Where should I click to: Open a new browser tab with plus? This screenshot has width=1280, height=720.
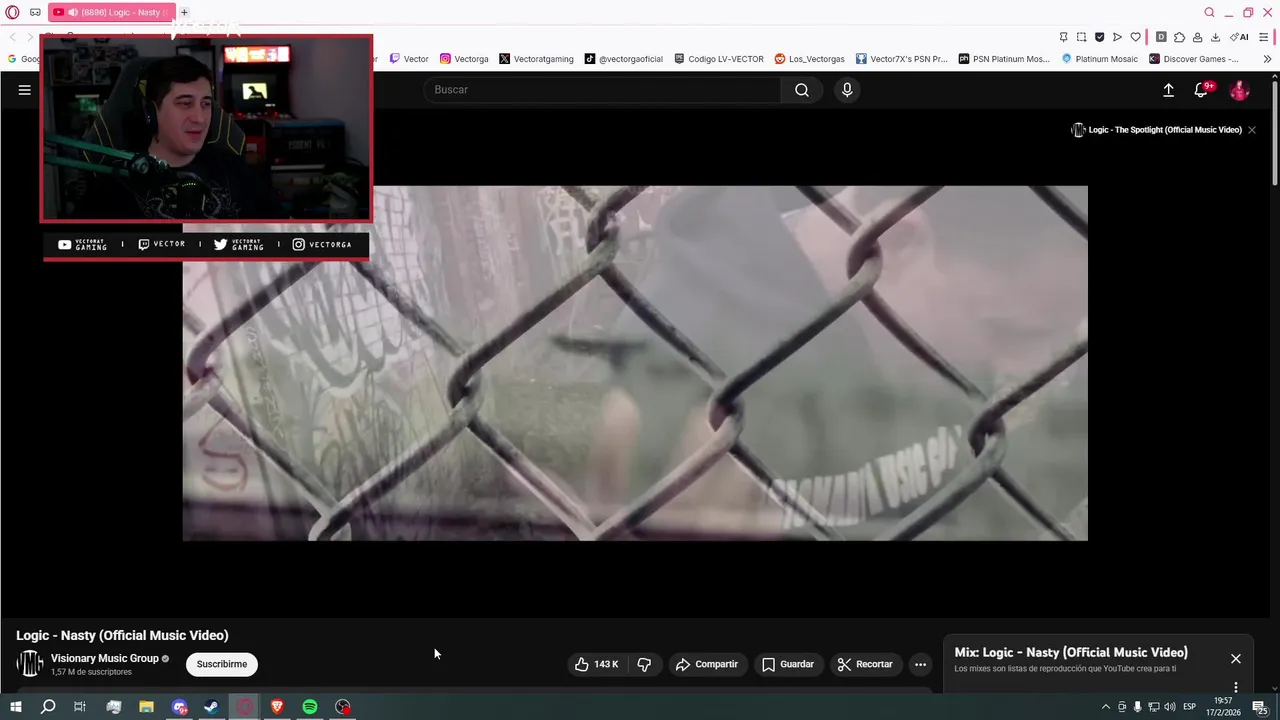coord(184,12)
